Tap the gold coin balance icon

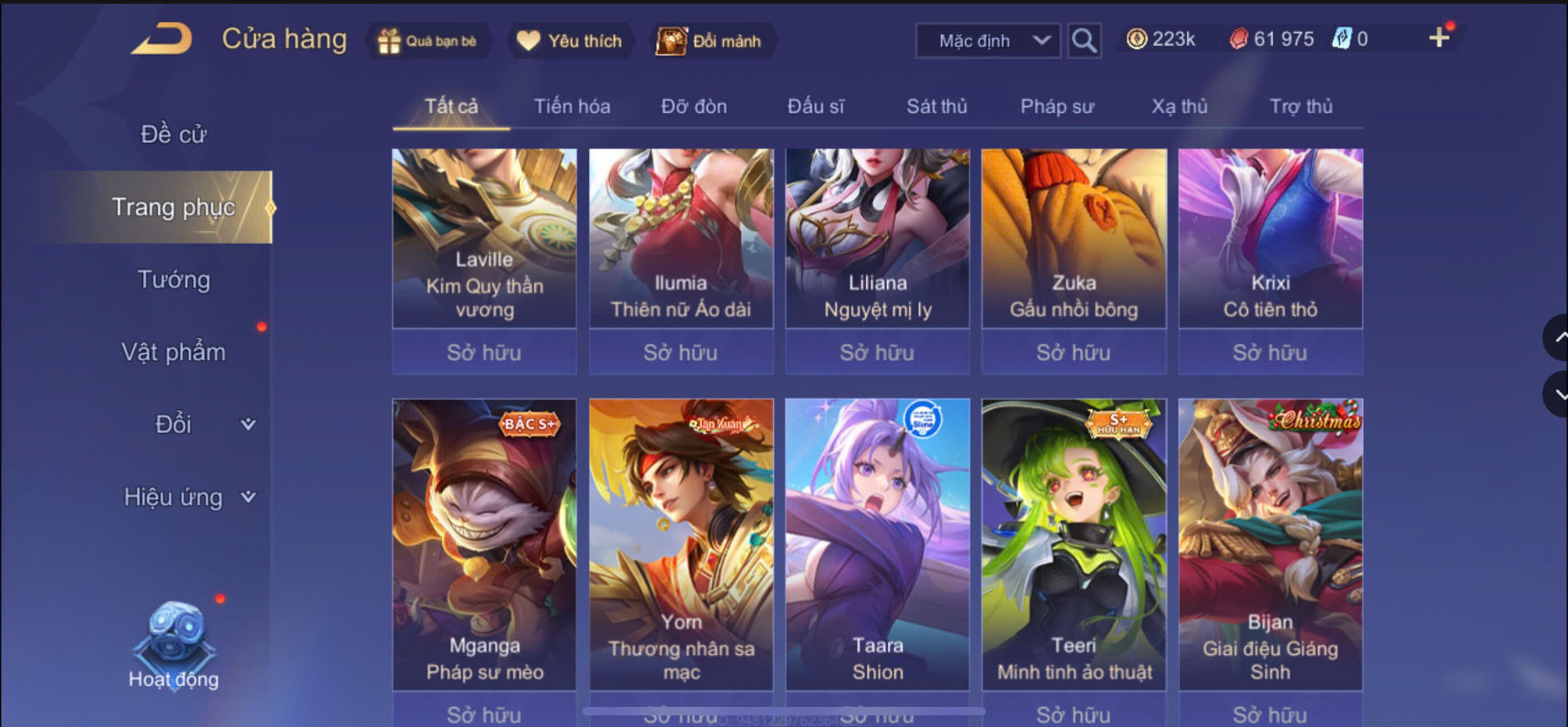[1136, 38]
